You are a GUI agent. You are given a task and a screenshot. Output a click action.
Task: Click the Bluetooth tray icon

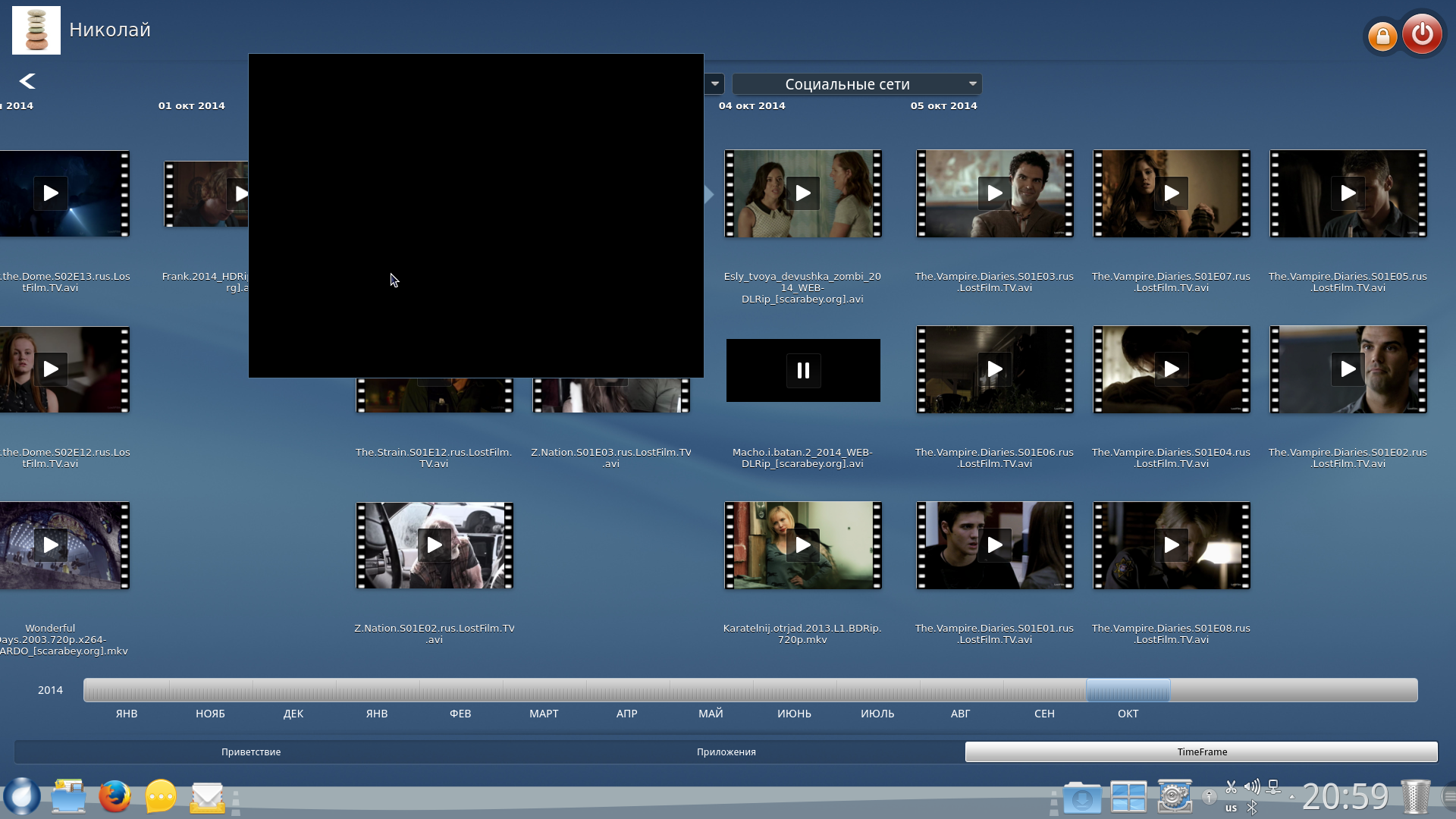click(x=1252, y=808)
